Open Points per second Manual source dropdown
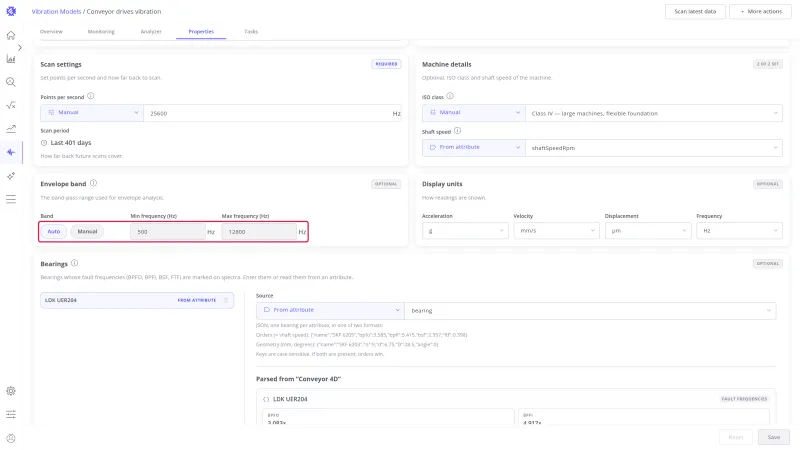Viewport: 800px width, 450px height. tap(92, 113)
